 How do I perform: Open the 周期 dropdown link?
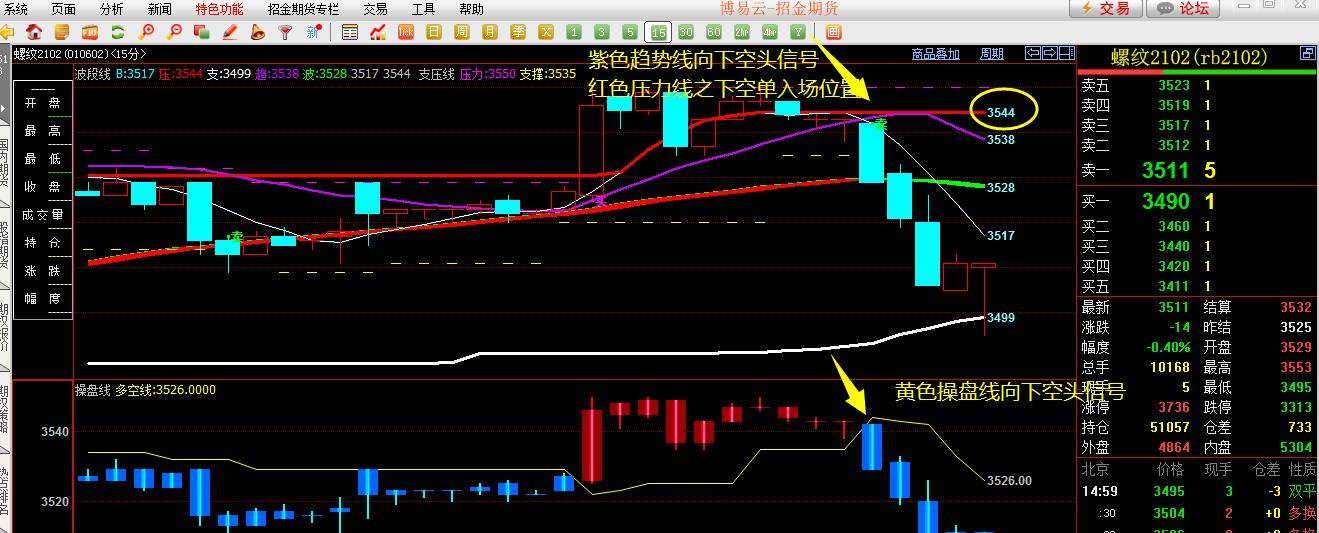coord(991,54)
